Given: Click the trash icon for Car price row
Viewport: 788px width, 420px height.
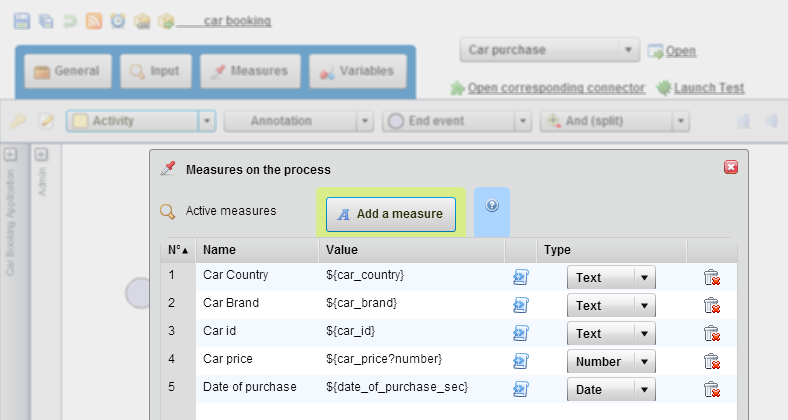Looking at the screenshot, I should click(x=712, y=361).
